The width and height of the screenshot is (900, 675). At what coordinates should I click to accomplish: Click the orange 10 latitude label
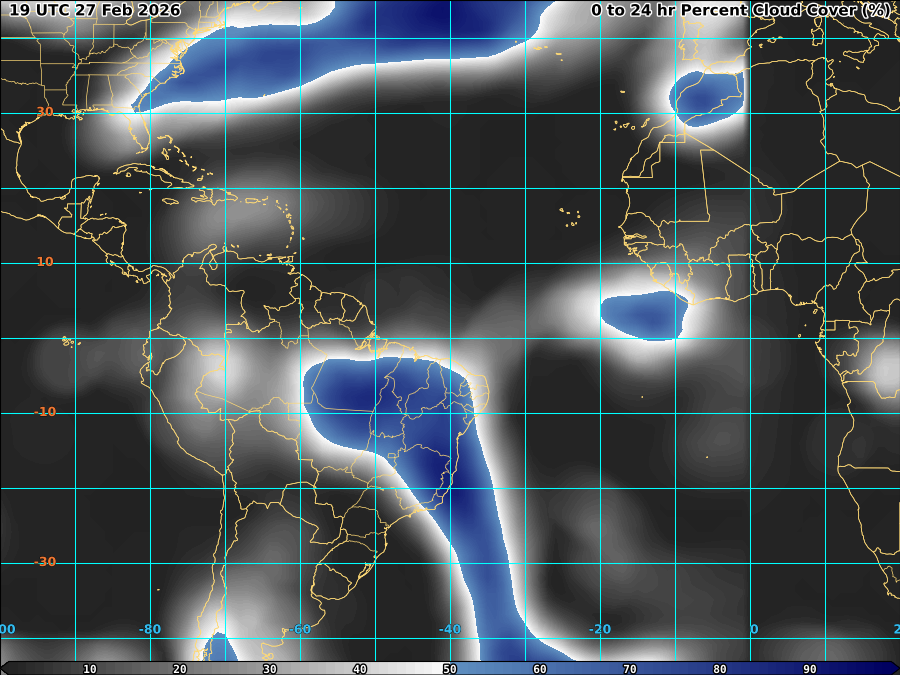point(45,262)
